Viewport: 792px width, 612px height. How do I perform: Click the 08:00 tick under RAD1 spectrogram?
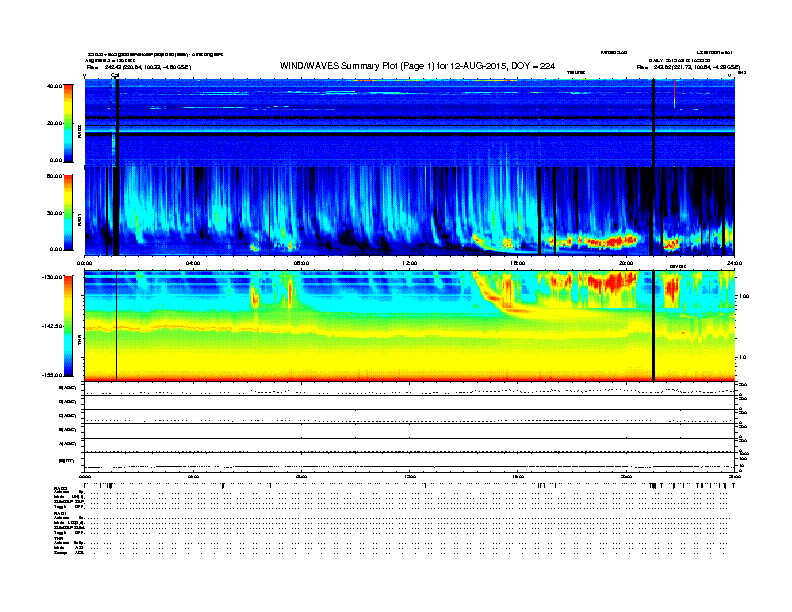point(301,263)
